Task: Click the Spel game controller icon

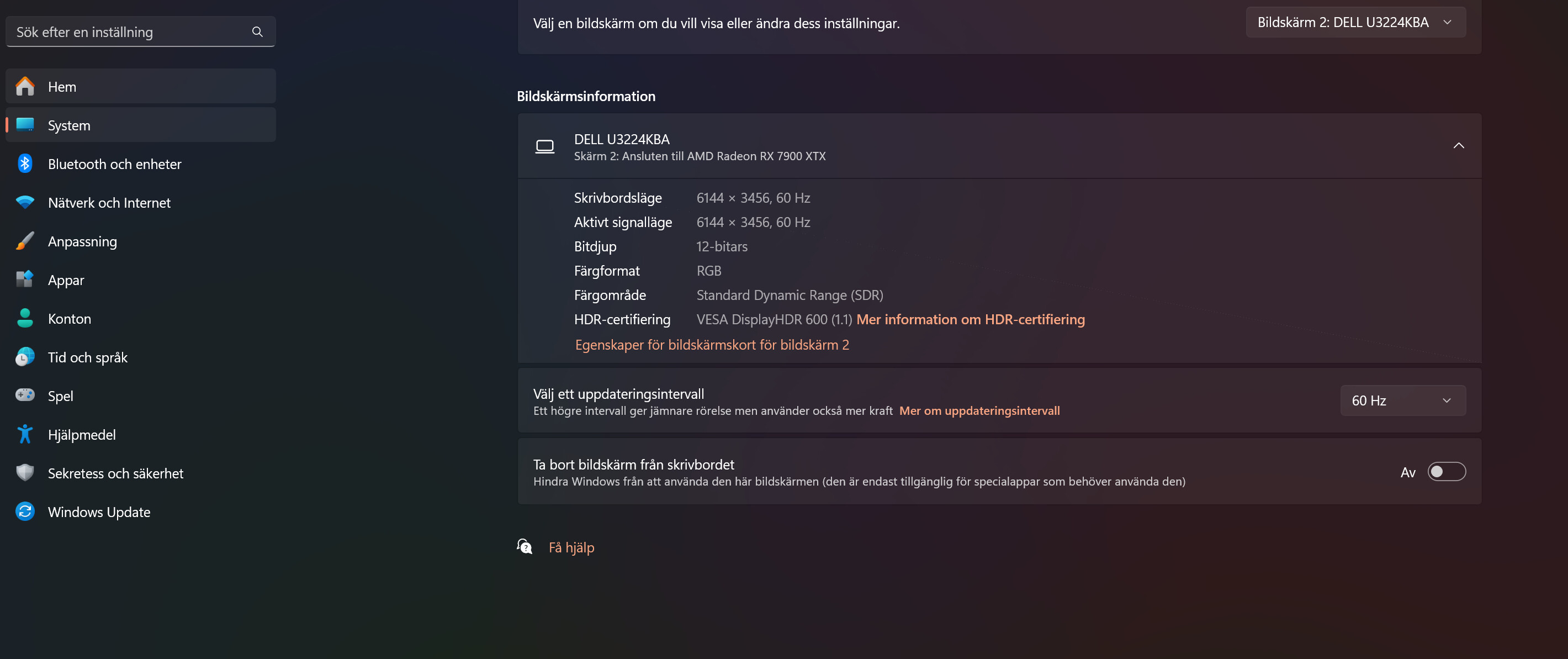Action: (x=25, y=396)
